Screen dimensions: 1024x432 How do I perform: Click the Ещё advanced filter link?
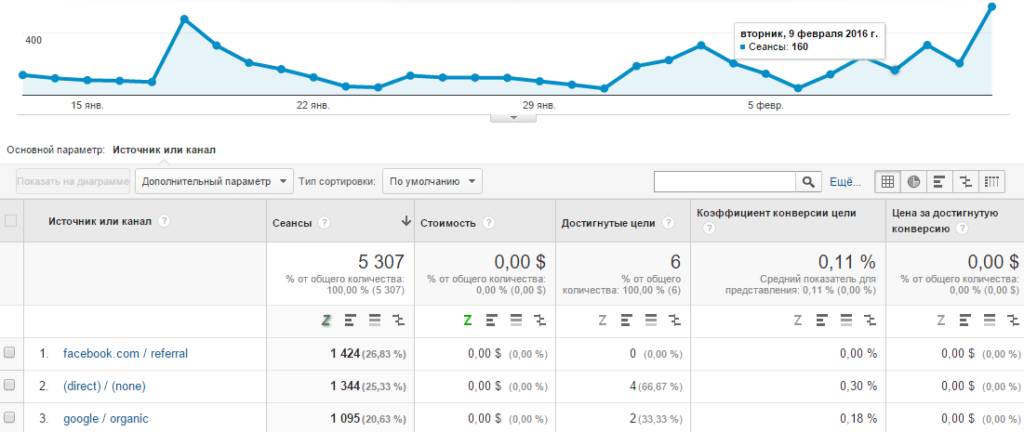[845, 182]
